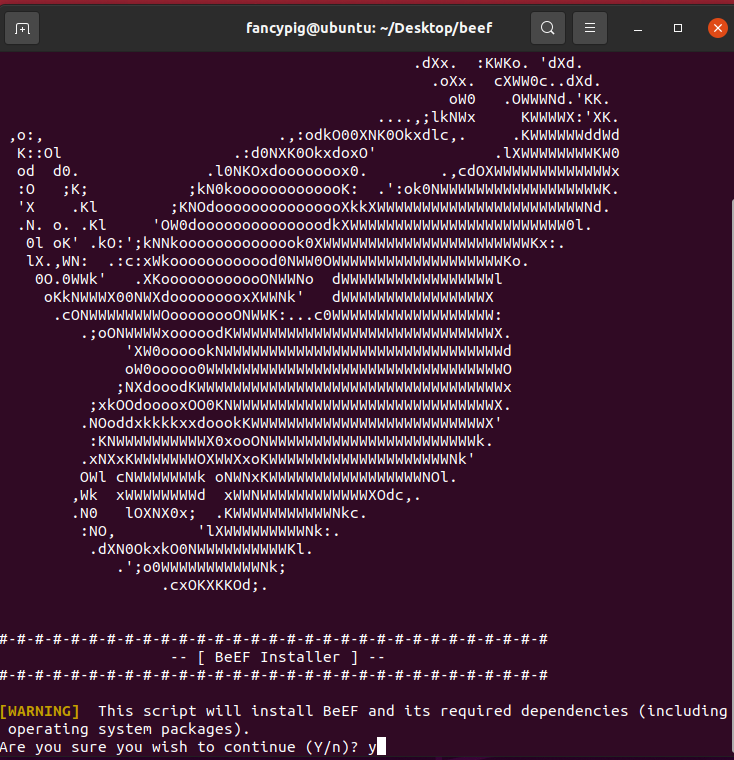Open the terminal hamburger menu

590,28
